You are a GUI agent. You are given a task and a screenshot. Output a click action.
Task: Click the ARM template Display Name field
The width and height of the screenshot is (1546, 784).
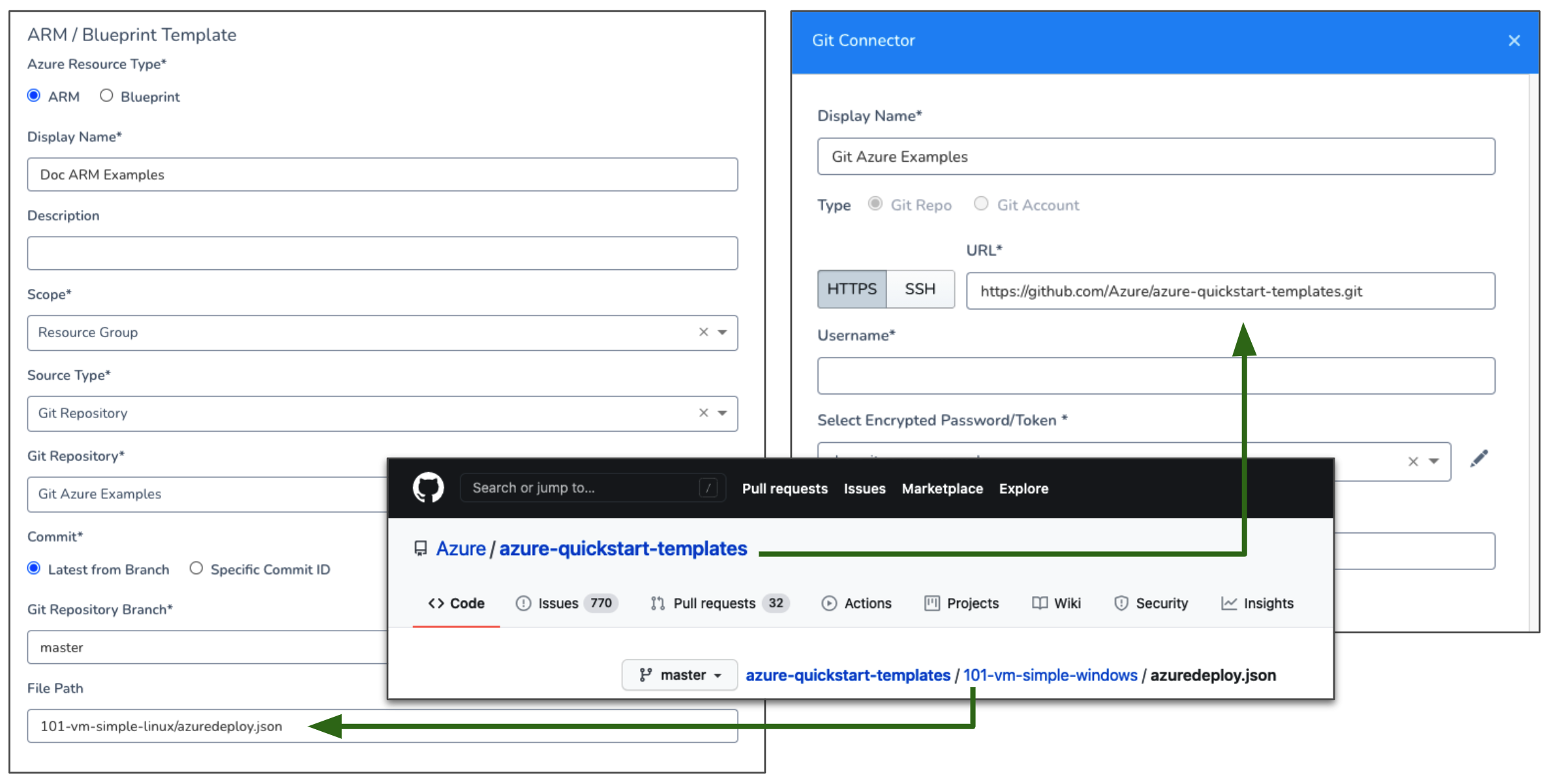point(382,174)
